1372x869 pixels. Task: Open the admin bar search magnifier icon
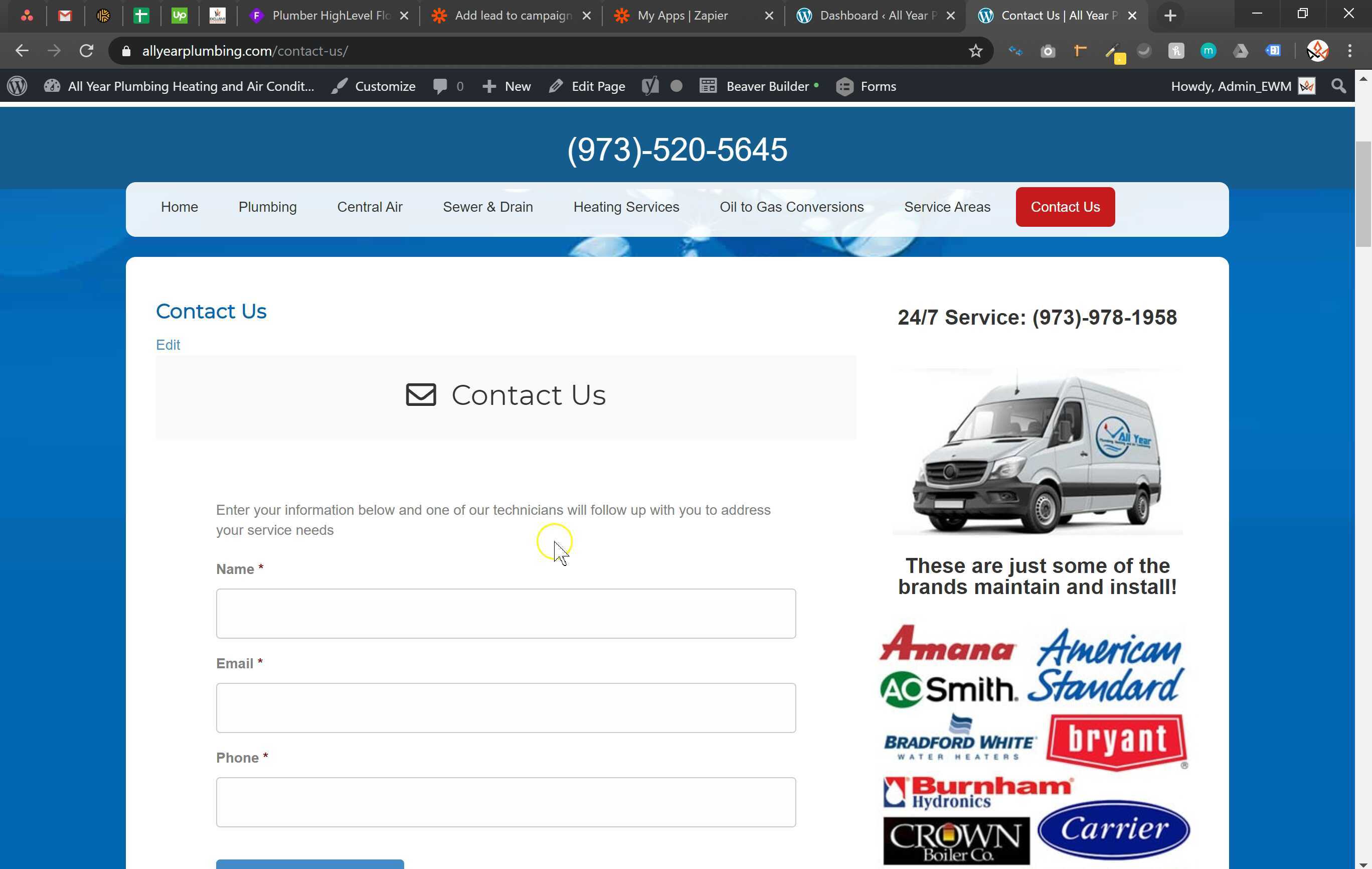pyautogui.click(x=1339, y=86)
